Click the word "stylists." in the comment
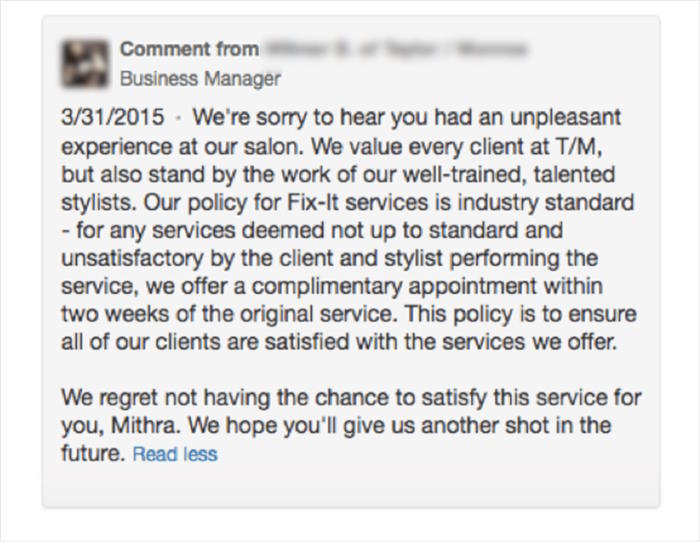Viewport: 700px width, 542px height. [x=95, y=203]
